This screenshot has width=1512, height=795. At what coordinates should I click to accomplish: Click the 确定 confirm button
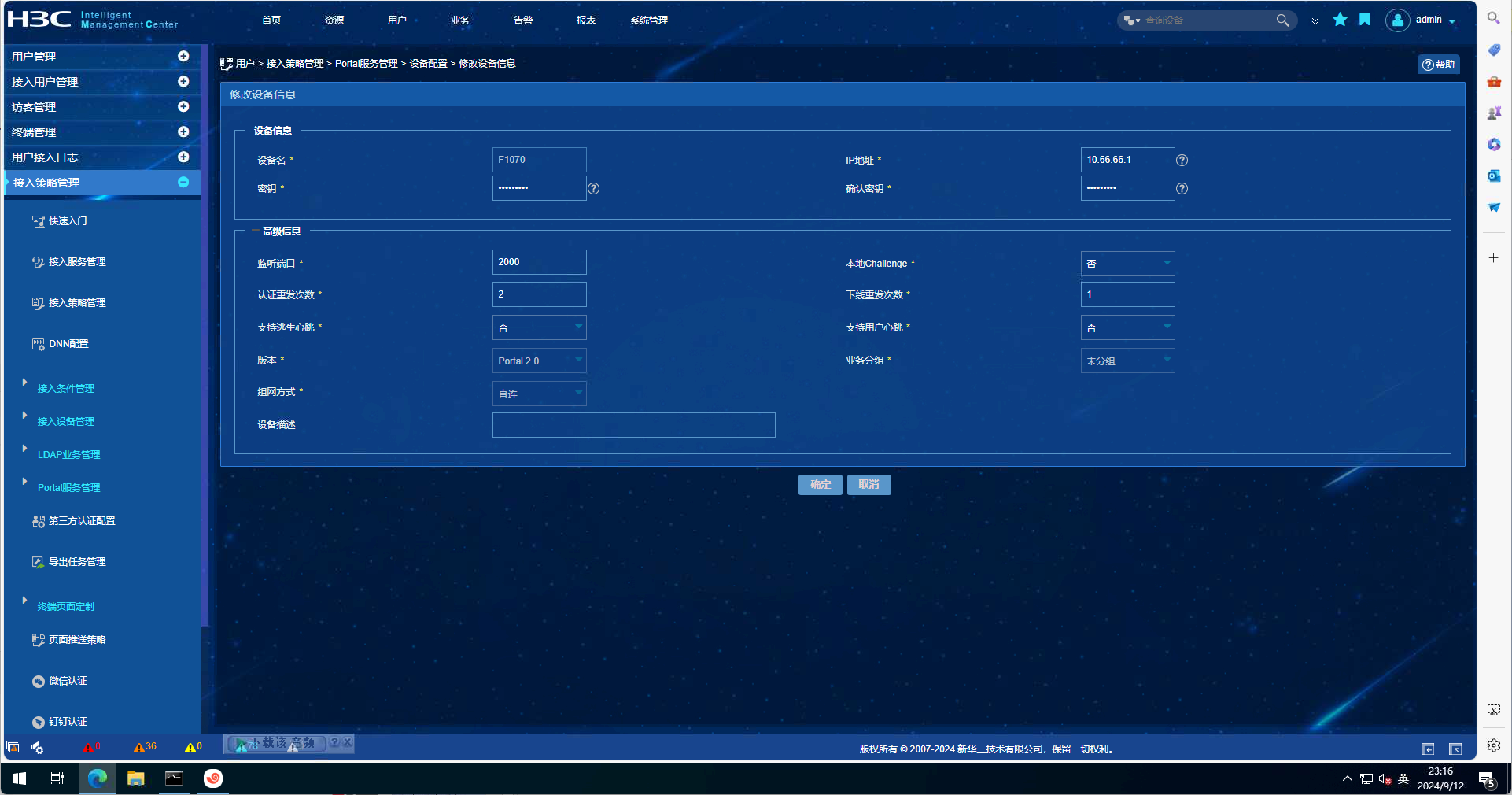click(821, 485)
